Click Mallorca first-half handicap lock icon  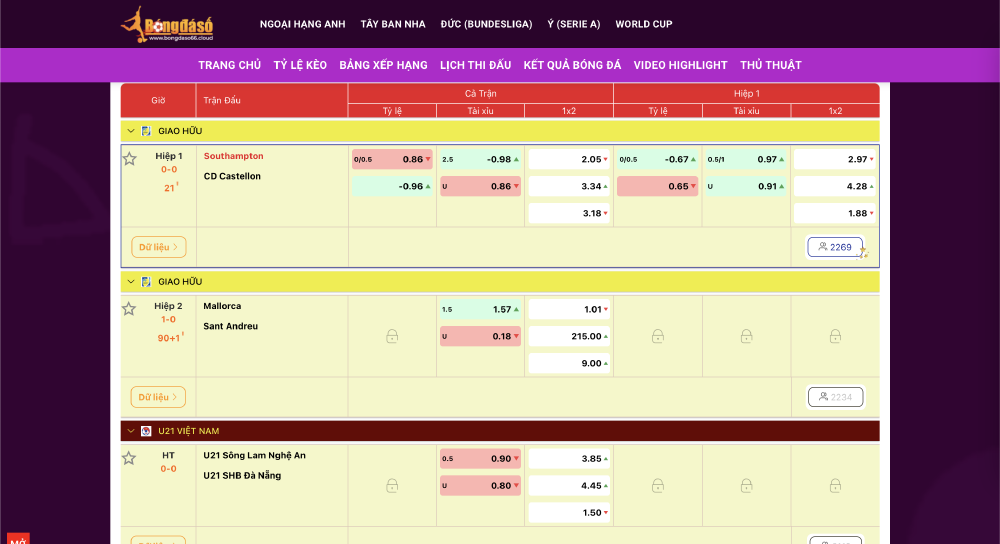(658, 336)
